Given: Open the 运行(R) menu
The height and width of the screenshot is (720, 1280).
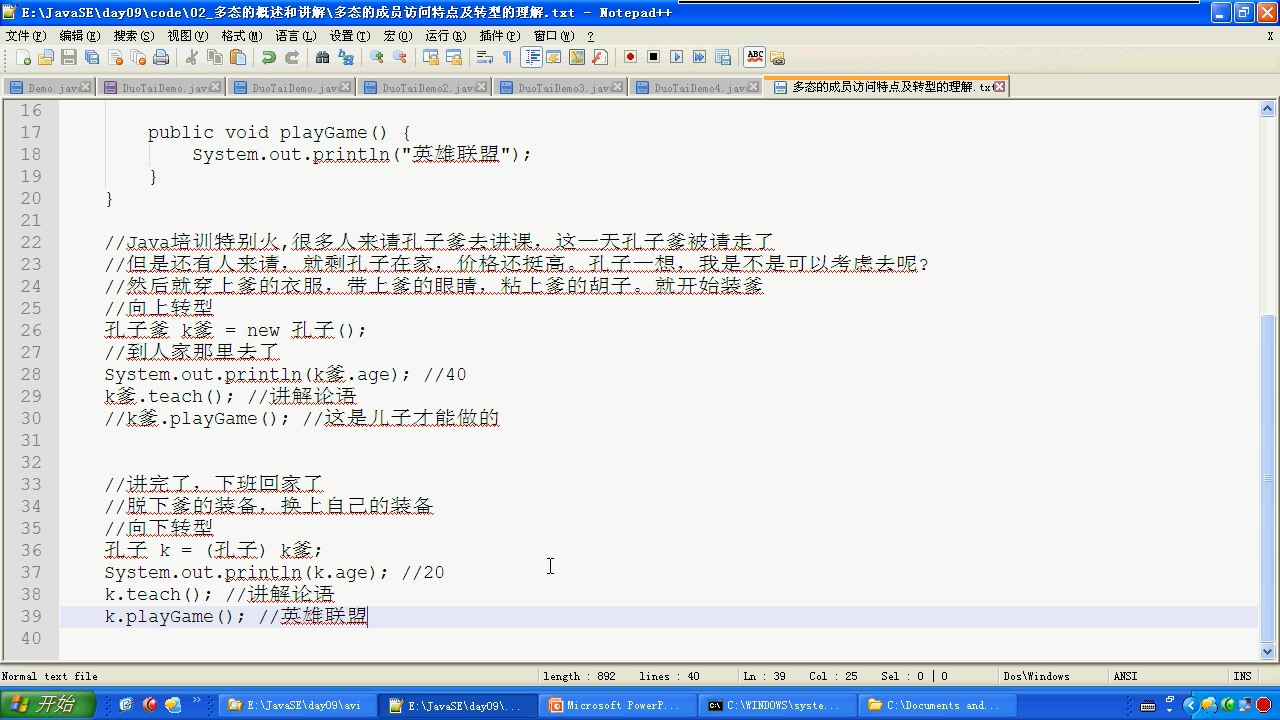Looking at the screenshot, I should pyautogui.click(x=445, y=36).
